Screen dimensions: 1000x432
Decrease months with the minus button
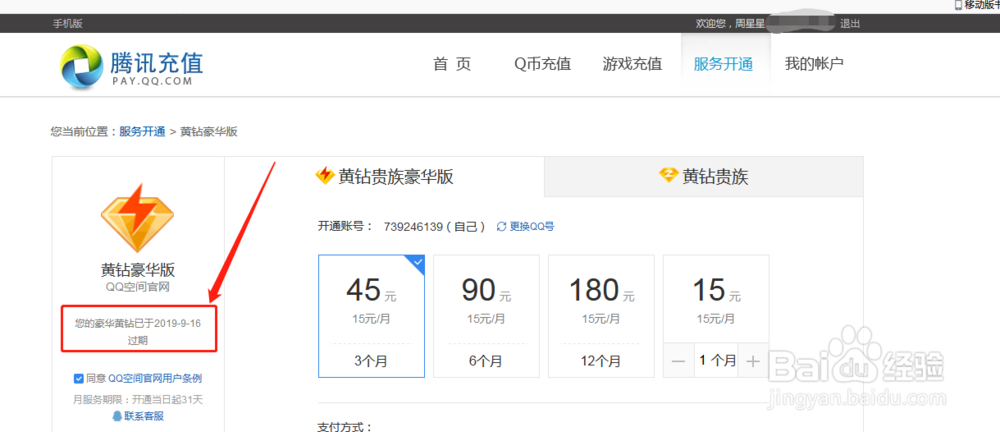[x=679, y=361]
